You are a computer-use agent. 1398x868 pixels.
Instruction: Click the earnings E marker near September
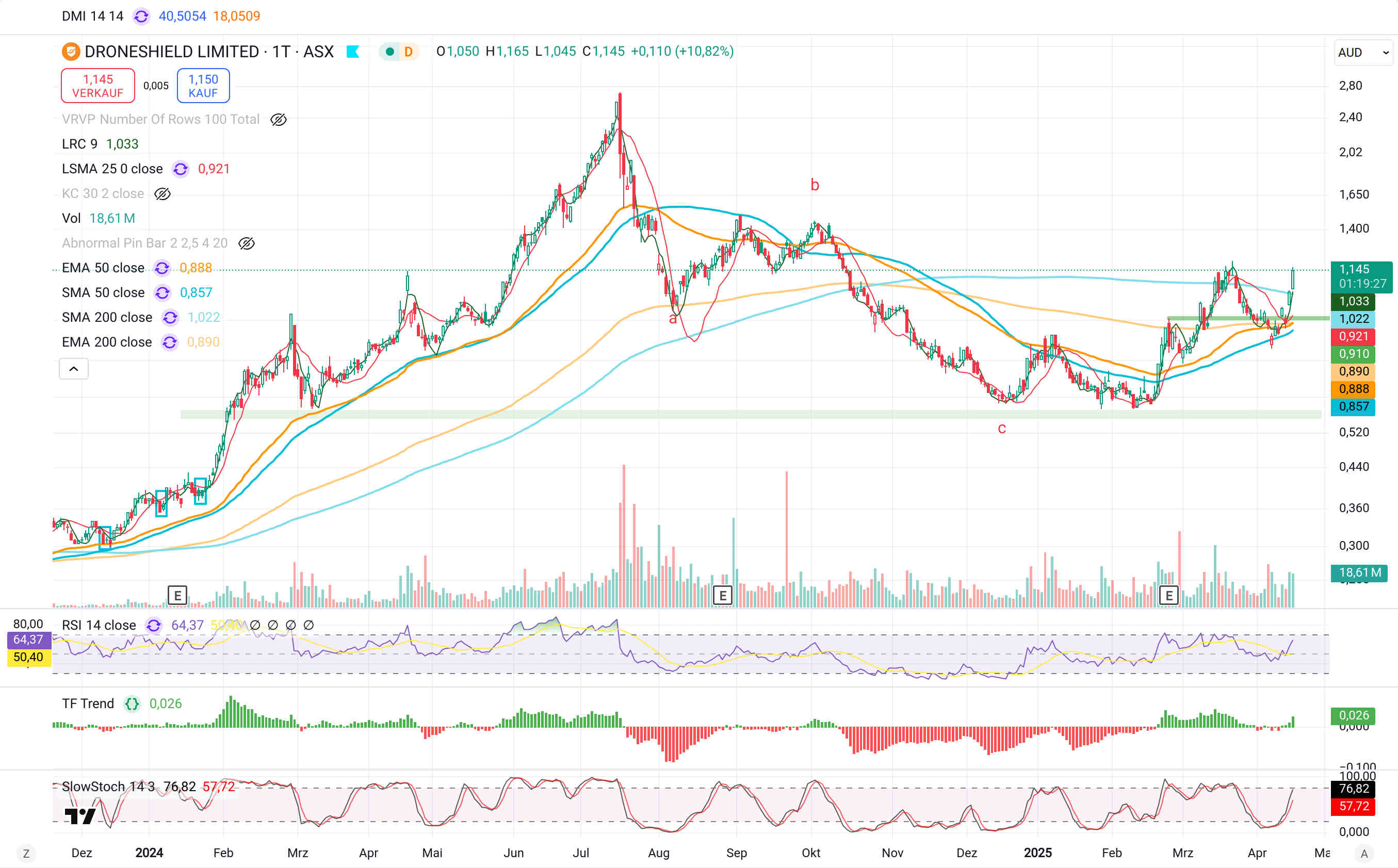click(x=722, y=595)
